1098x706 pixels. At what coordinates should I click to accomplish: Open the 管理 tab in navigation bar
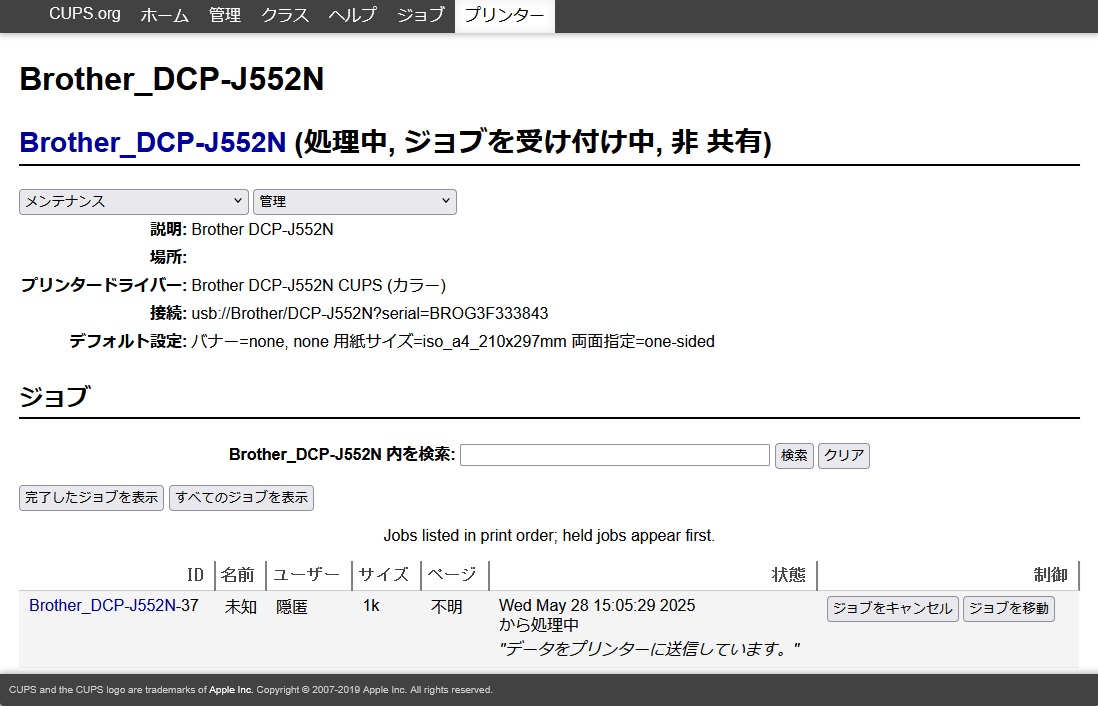225,15
